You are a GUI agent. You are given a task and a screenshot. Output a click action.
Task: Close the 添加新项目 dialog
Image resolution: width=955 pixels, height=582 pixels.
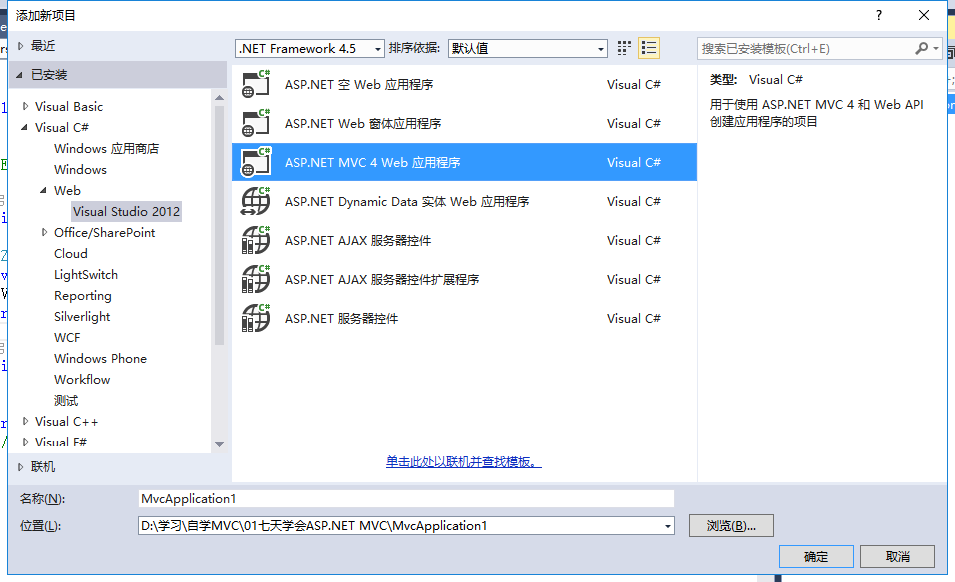924,15
